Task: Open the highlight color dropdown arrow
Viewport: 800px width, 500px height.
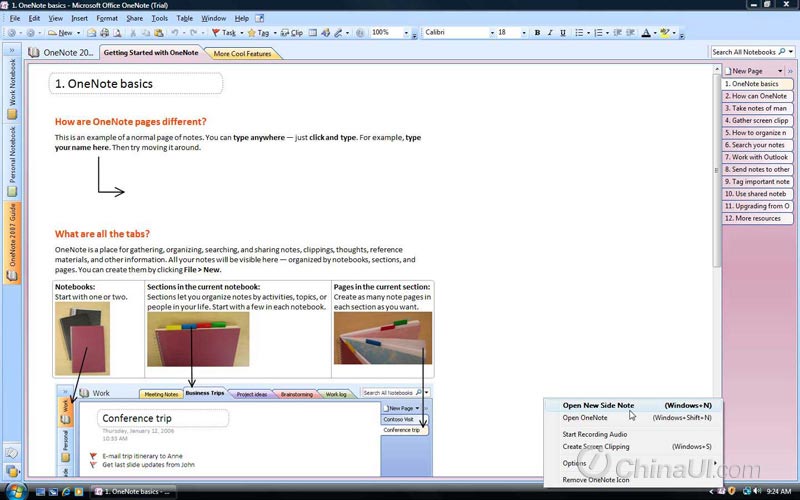Action: (x=674, y=33)
